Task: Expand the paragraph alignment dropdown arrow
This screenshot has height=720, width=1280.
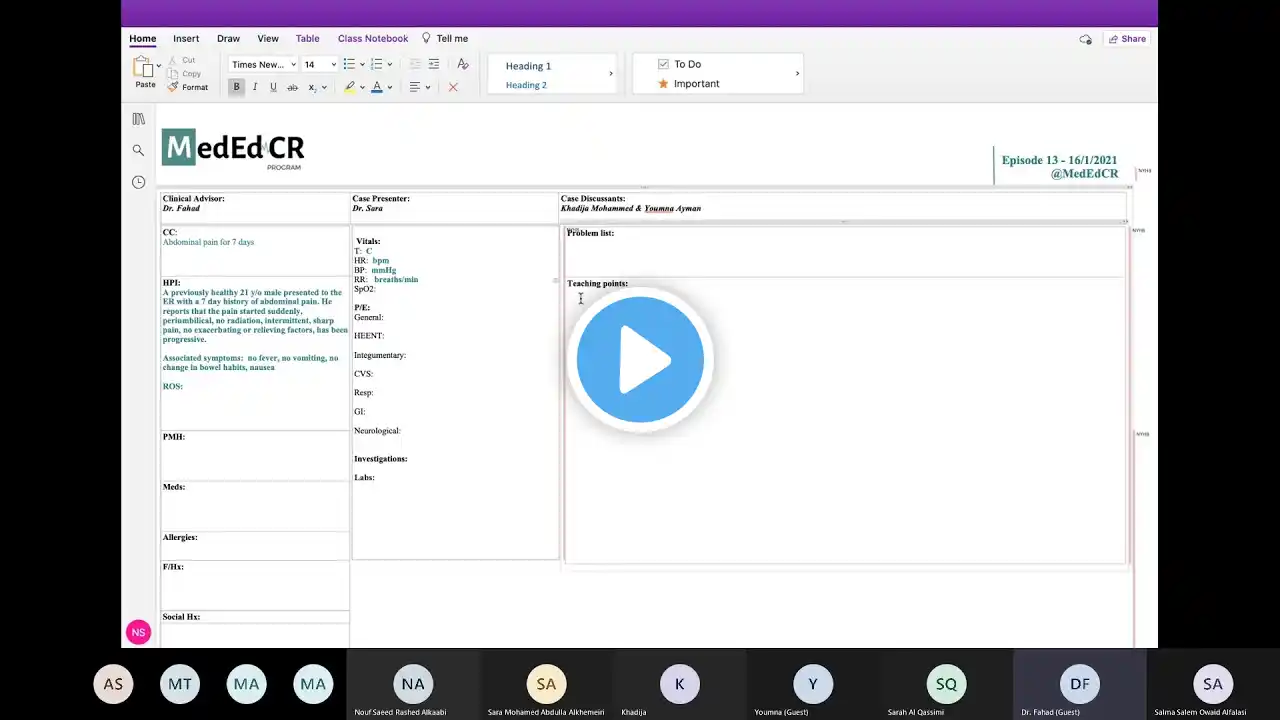Action: click(x=428, y=87)
